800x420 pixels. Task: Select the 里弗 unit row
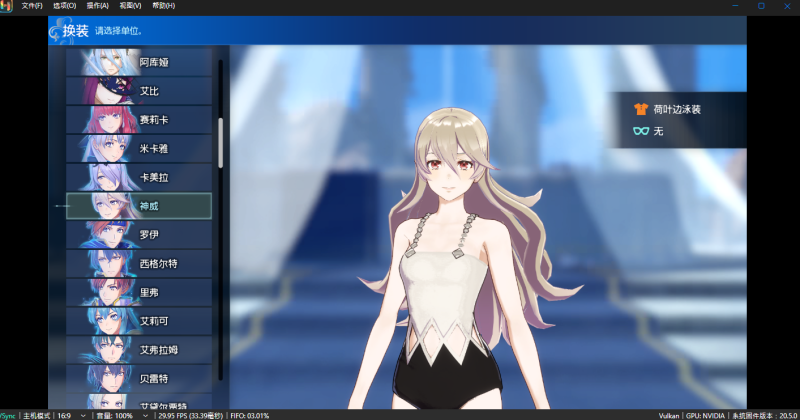139,292
